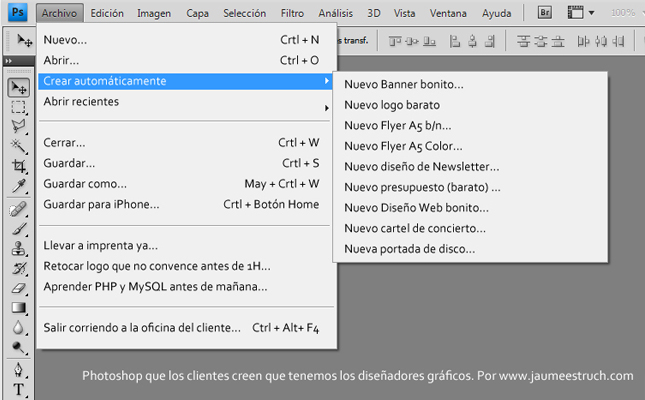Open the view extras dropdown arrow
The height and width of the screenshot is (400, 645).
[592, 13]
